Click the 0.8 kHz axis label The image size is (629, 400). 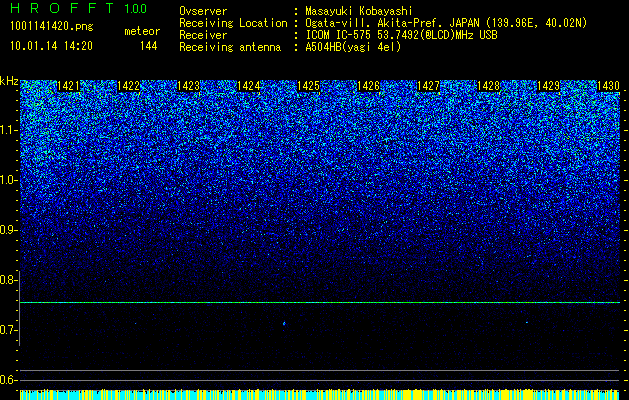click(x=9, y=280)
